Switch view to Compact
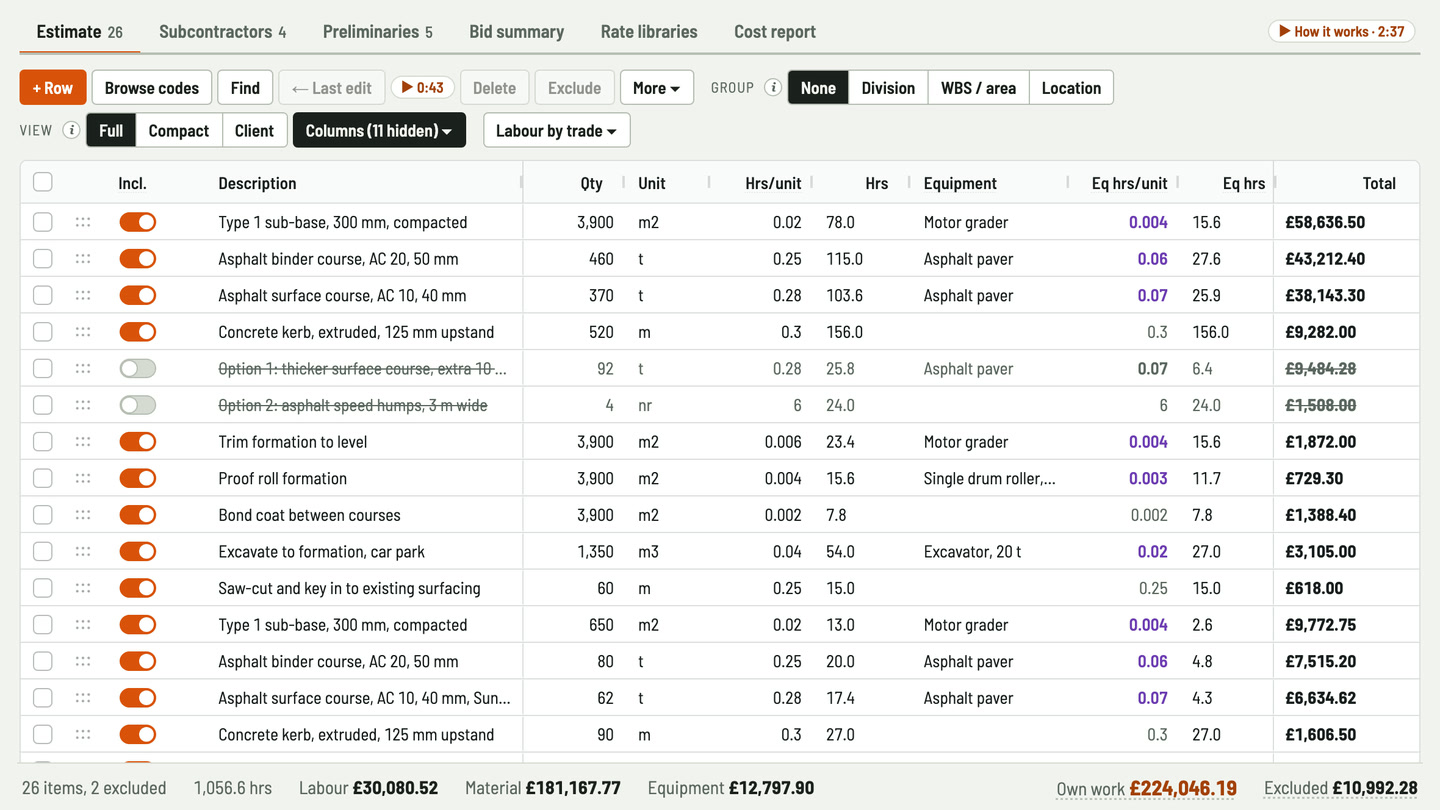 179,131
